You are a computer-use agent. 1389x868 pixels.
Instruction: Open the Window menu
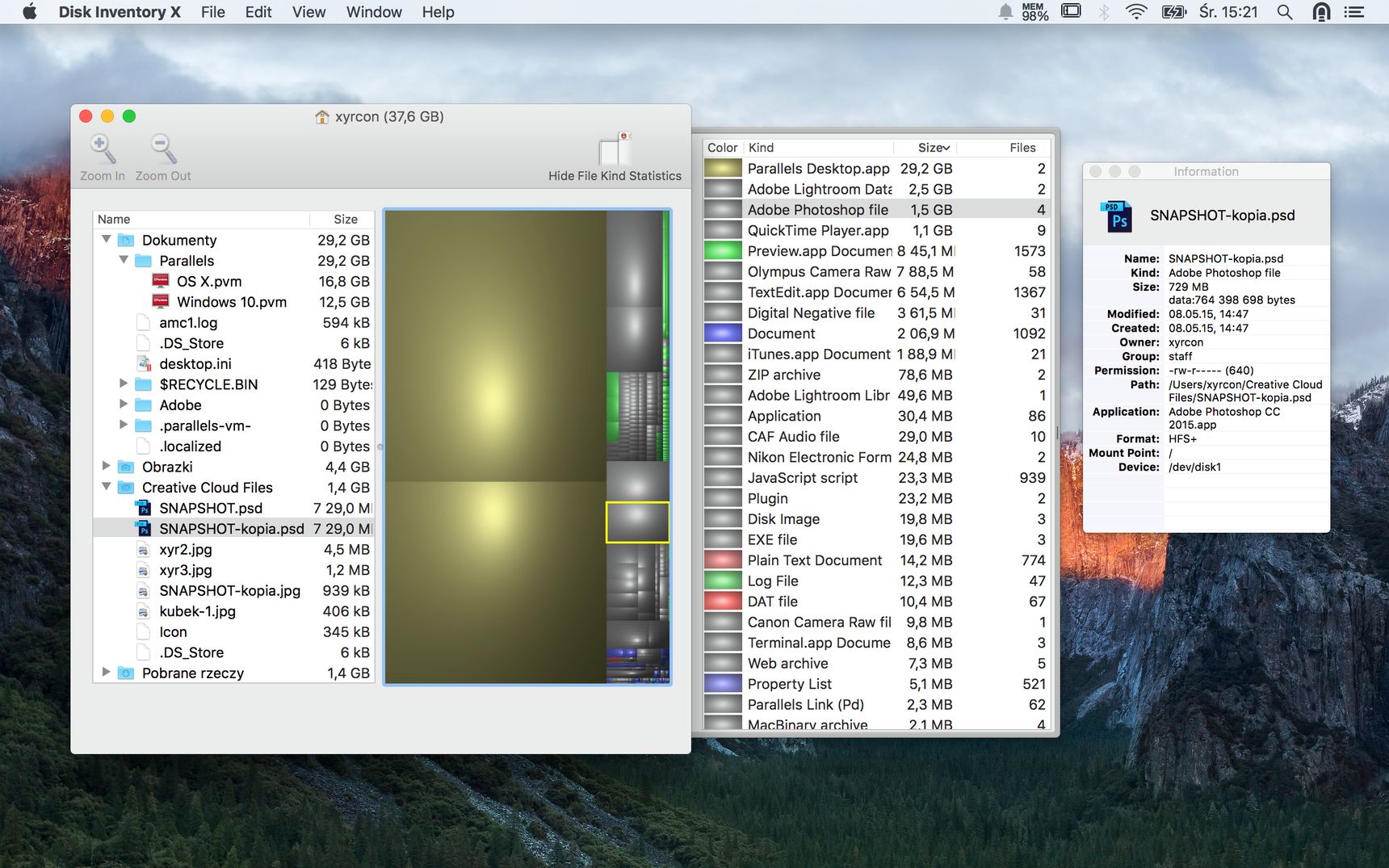[x=374, y=12]
